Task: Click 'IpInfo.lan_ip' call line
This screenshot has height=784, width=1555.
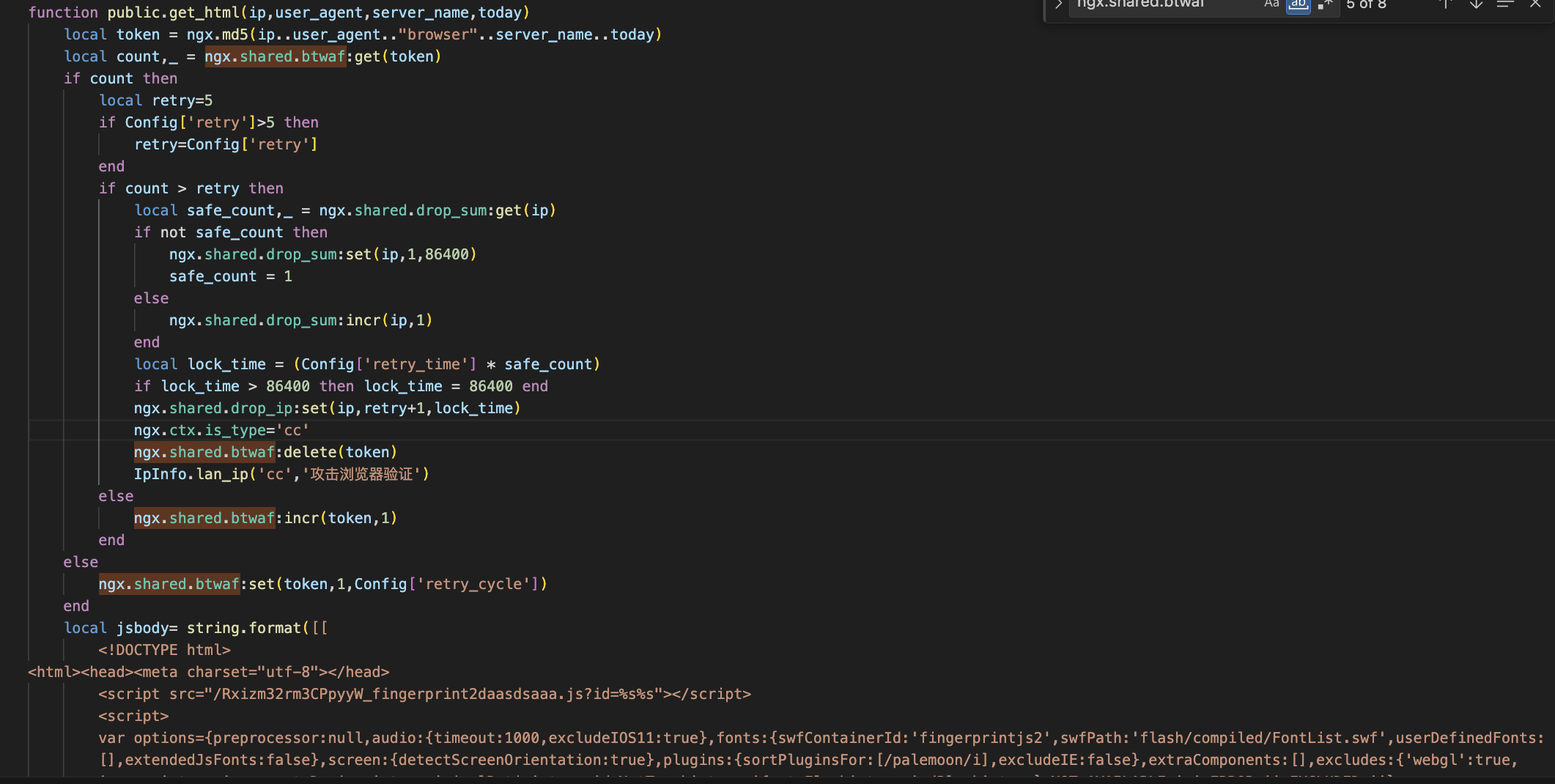Action: [281, 474]
